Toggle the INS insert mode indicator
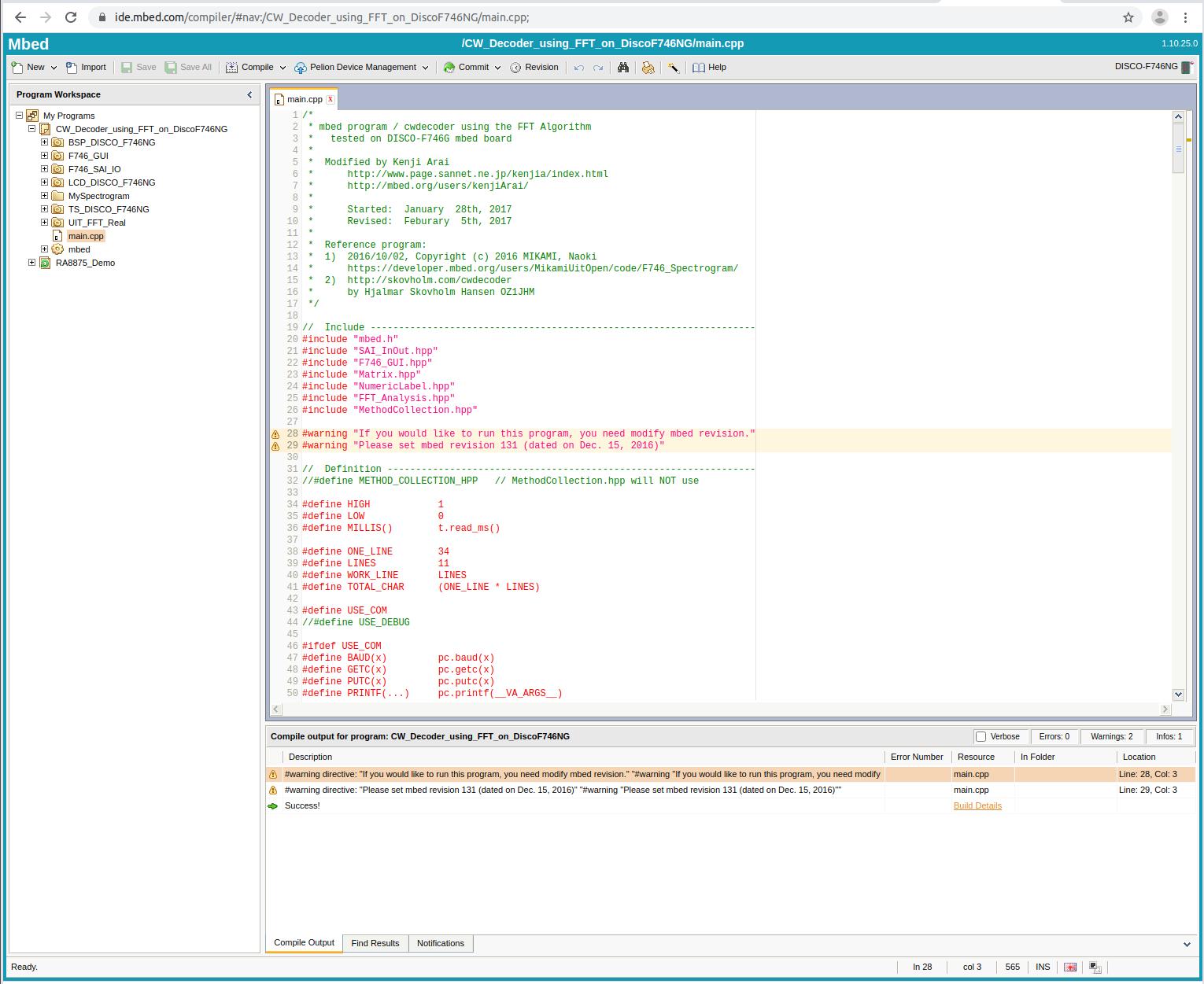 [1043, 967]
